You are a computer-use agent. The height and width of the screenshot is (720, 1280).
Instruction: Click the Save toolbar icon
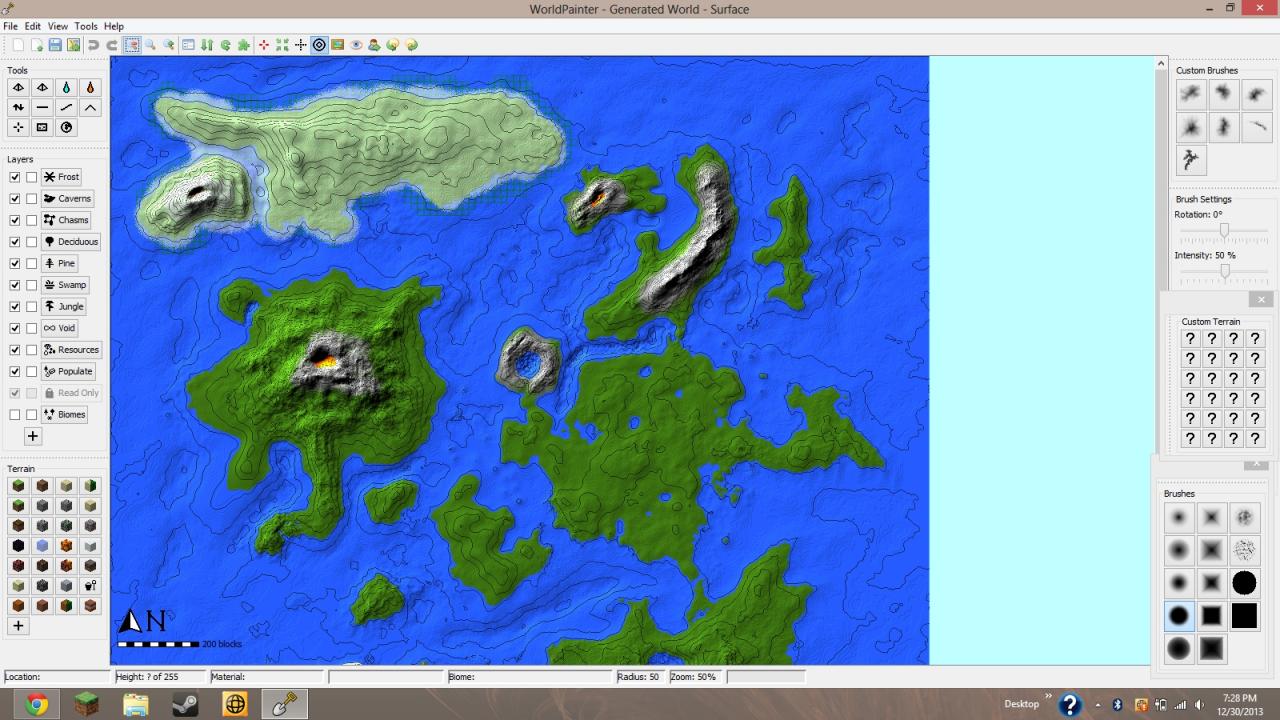click(x=56, y=45)
